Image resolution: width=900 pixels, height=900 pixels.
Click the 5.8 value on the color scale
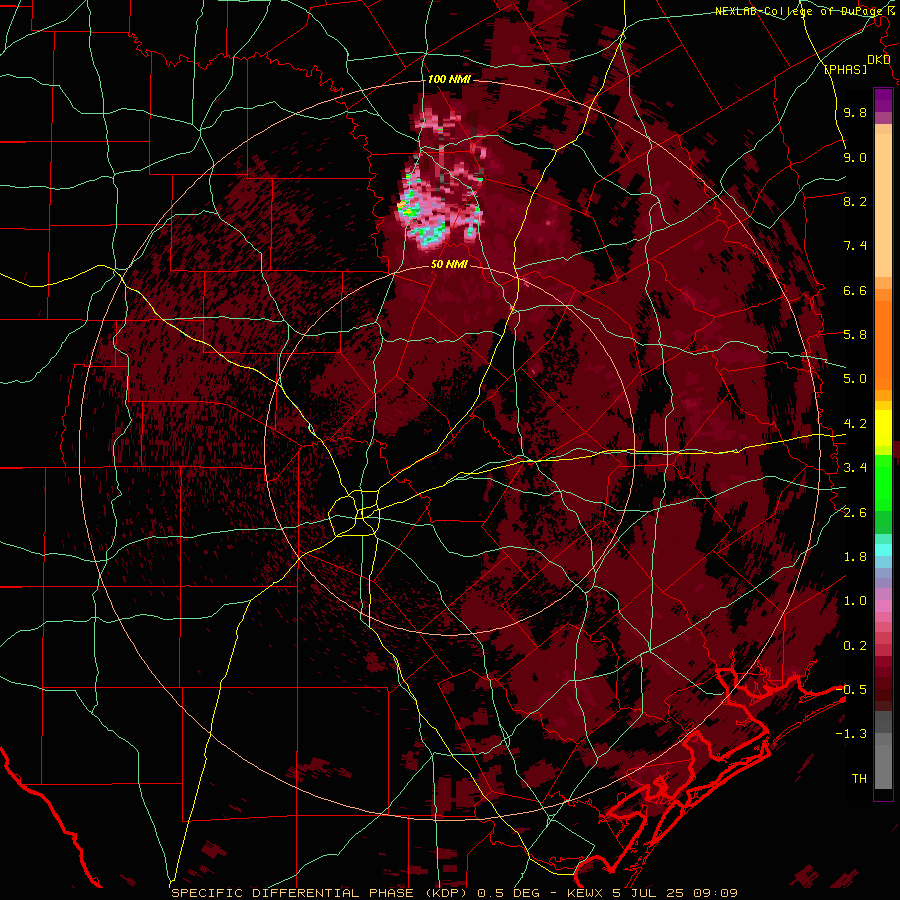pyautogui.click(x=855, y=335)
